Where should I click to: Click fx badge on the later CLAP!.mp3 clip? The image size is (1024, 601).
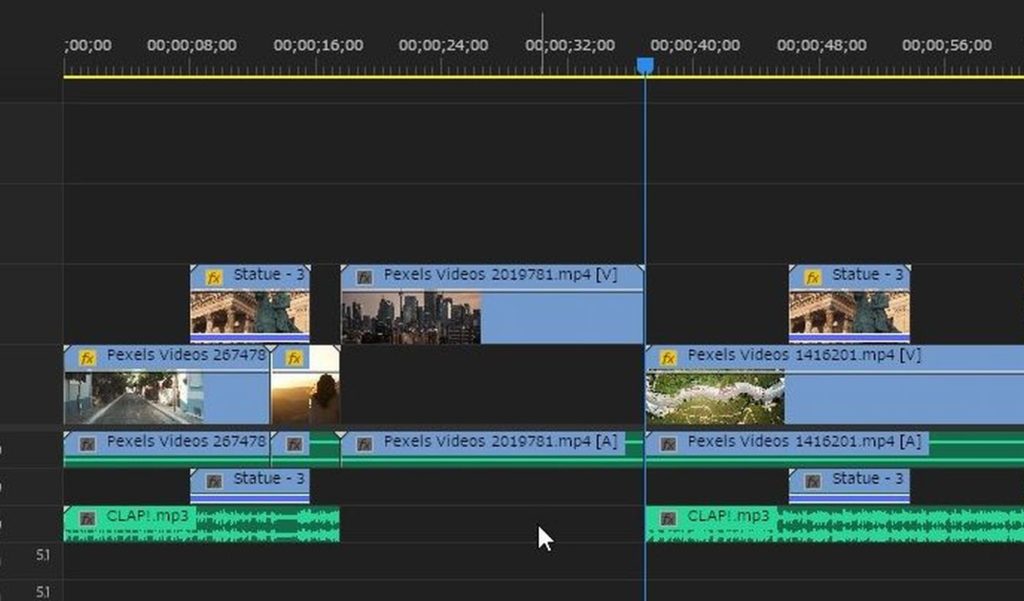(x=668, y=518)
